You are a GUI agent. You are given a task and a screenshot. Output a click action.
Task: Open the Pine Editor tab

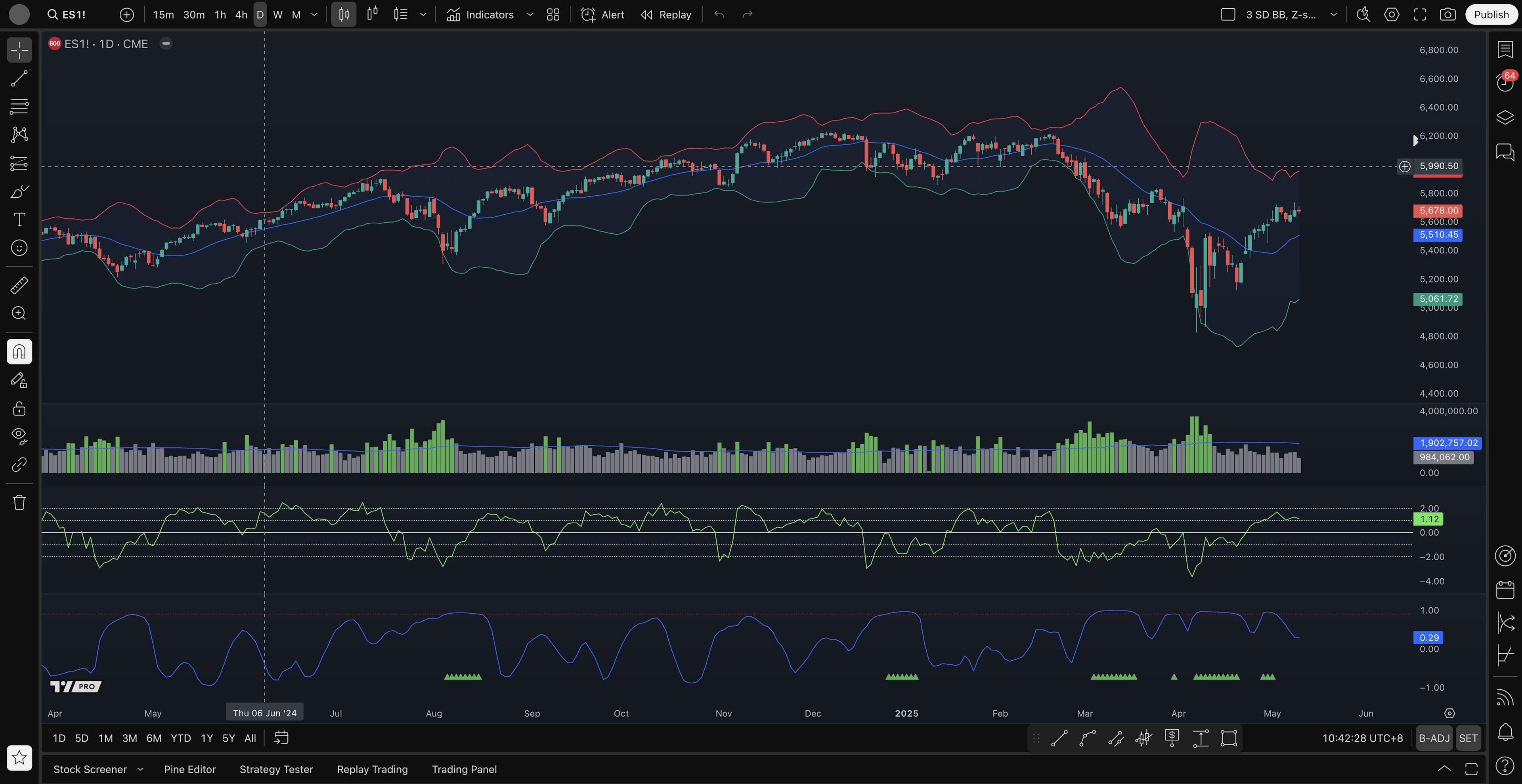[x=190, y=769]
